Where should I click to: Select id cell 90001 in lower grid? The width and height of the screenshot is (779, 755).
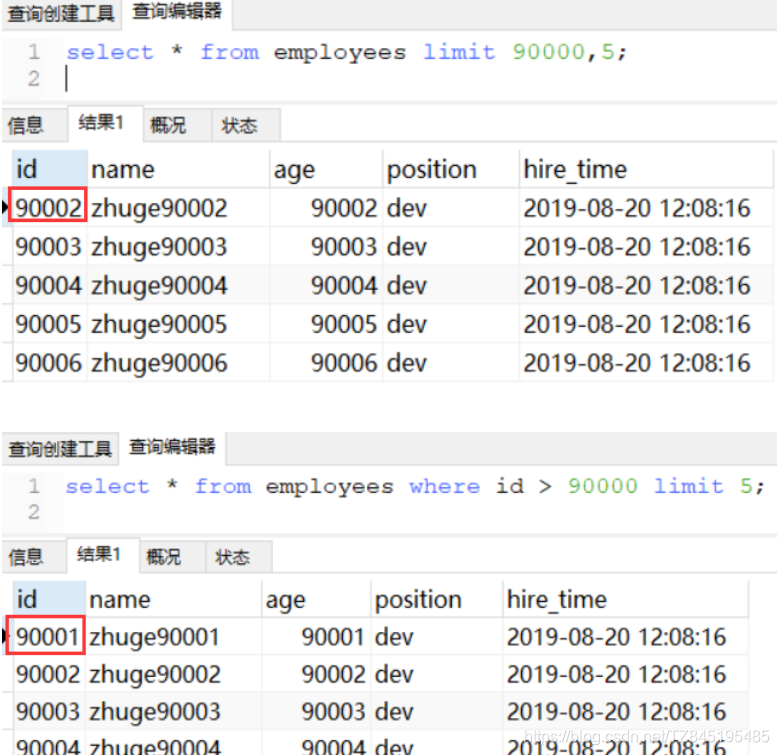pos(47,636)
